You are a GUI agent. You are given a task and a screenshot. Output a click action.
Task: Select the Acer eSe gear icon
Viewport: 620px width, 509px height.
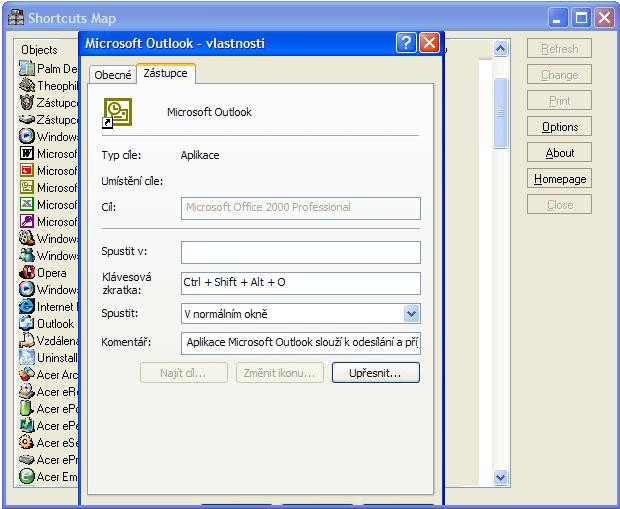(x=27, y=442)
